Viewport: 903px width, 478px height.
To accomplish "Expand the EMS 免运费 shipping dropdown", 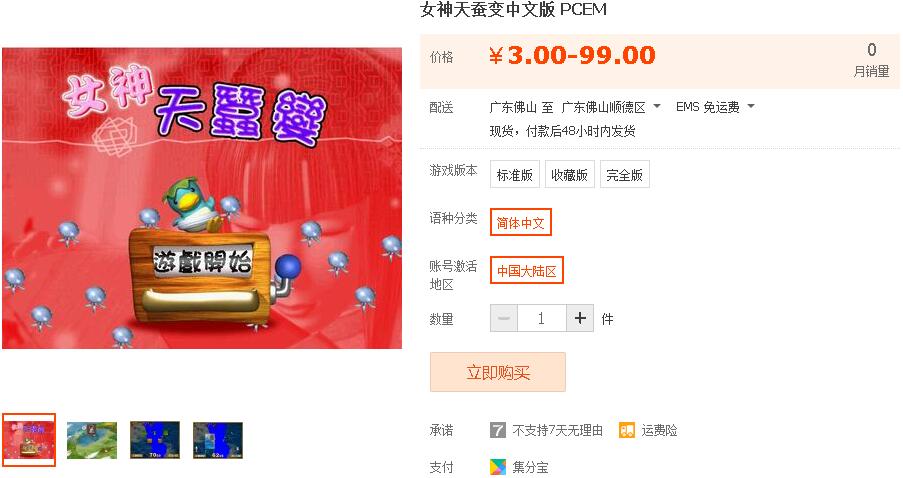I will pos(715,107).
